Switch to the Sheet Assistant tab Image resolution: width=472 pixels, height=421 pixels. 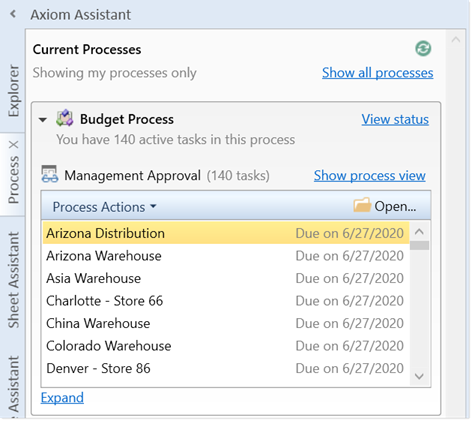pyautogui.click(x=14, y=280)
